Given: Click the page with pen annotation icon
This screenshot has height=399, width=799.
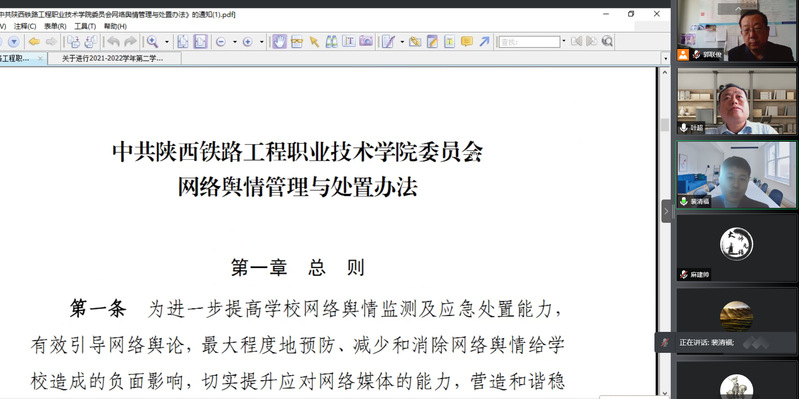Looking at the screenshot, I should pyautogui.click(x=389, y=42).
